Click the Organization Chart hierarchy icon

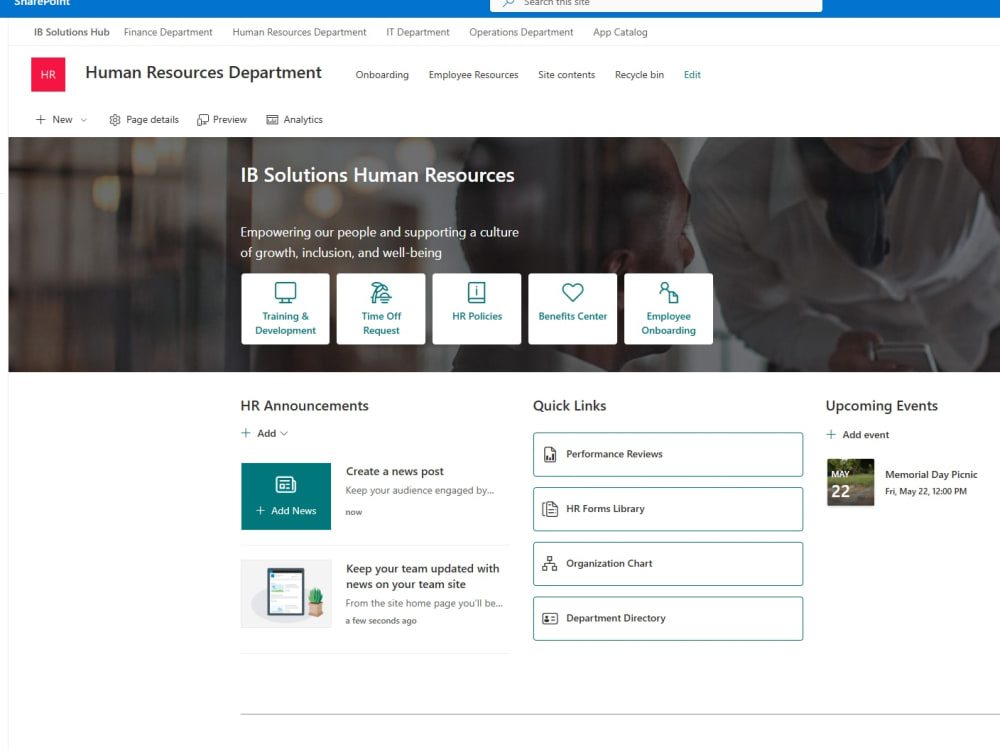pos(550,564)
